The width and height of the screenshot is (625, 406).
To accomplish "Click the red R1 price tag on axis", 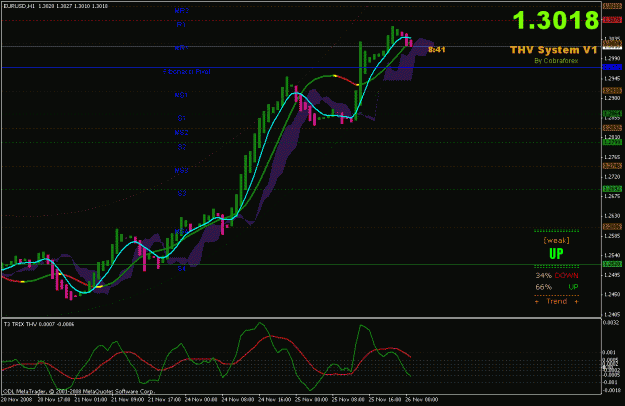I will tap(612, 20).
